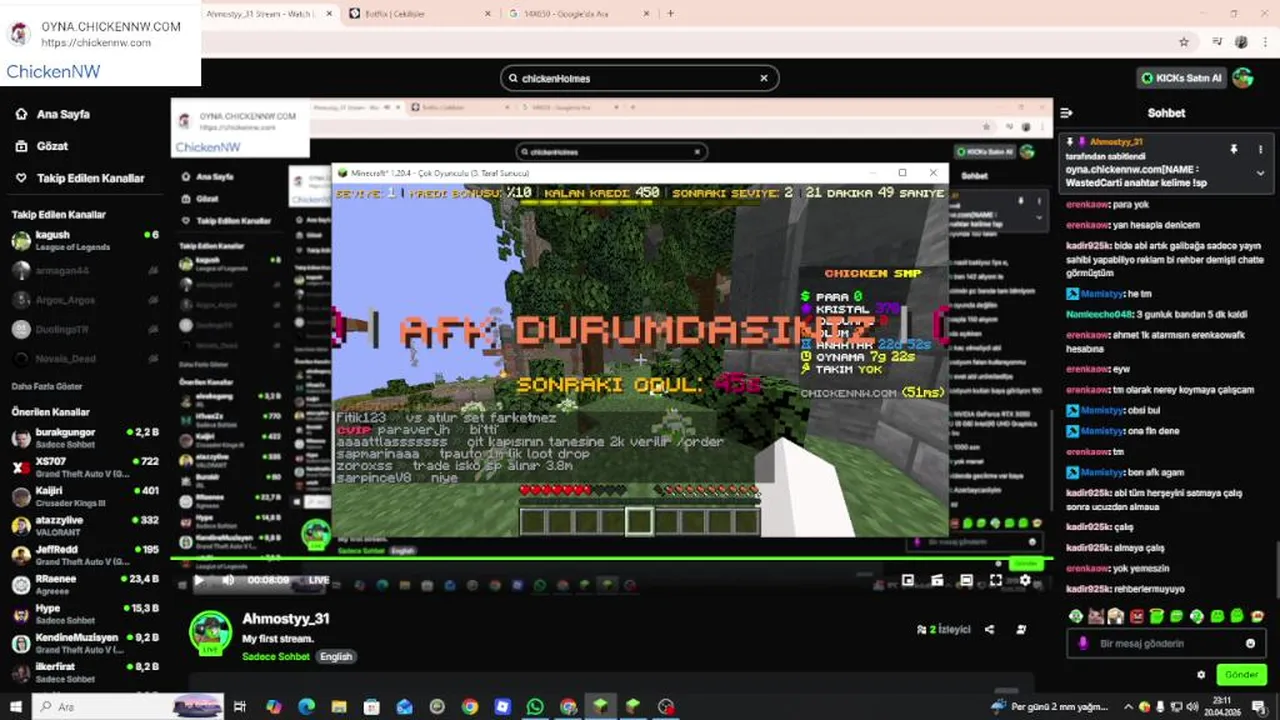The height and width of the screenshot is (720, 1280).
Task: Click the pin icon on pinned message
Action: click(1234, 149)
